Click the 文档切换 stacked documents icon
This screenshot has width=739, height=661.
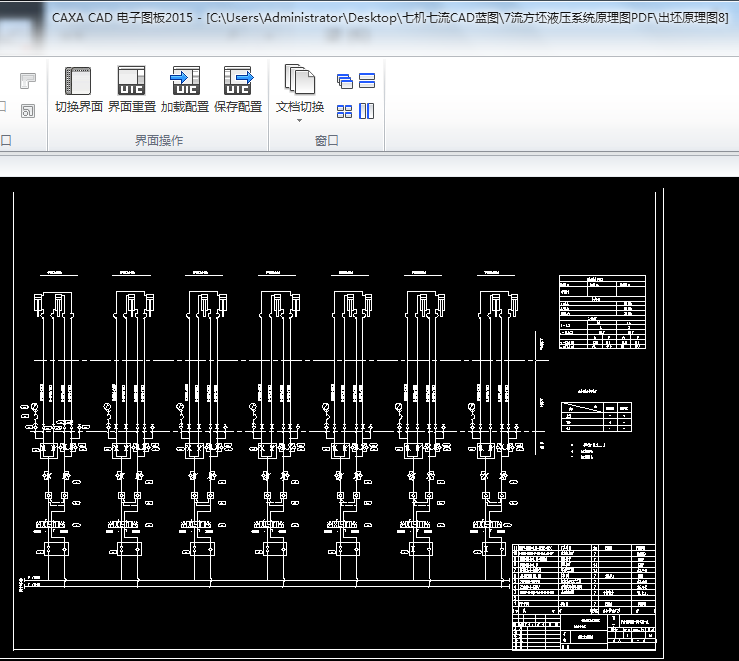300,80
